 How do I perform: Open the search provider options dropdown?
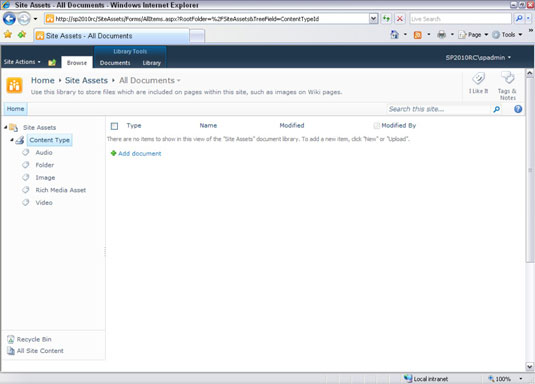529,18
